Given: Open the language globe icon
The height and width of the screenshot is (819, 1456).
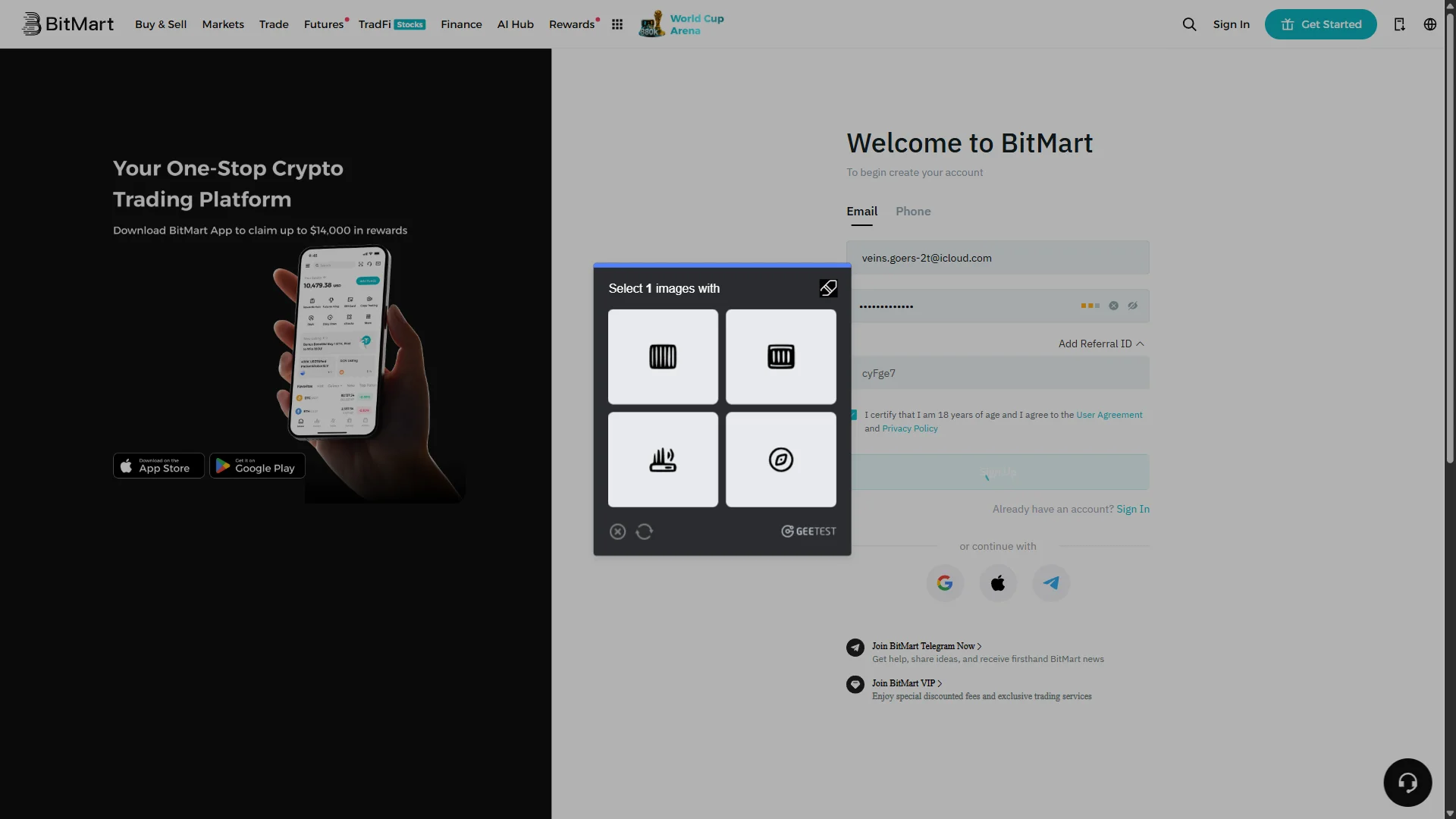Looking at the screenshot, I should point(1429,24).
